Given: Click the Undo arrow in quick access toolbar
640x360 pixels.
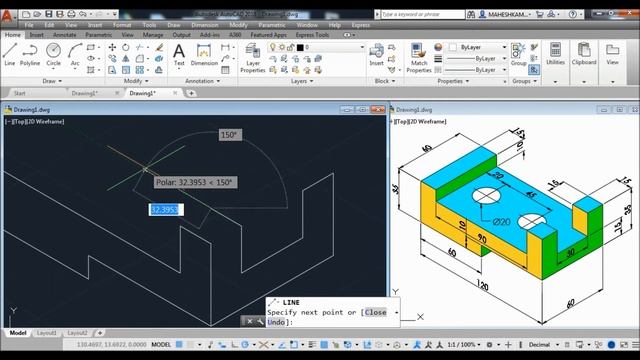Looking at the screenshot, I should pyautogui.click(x=83, y=14).
